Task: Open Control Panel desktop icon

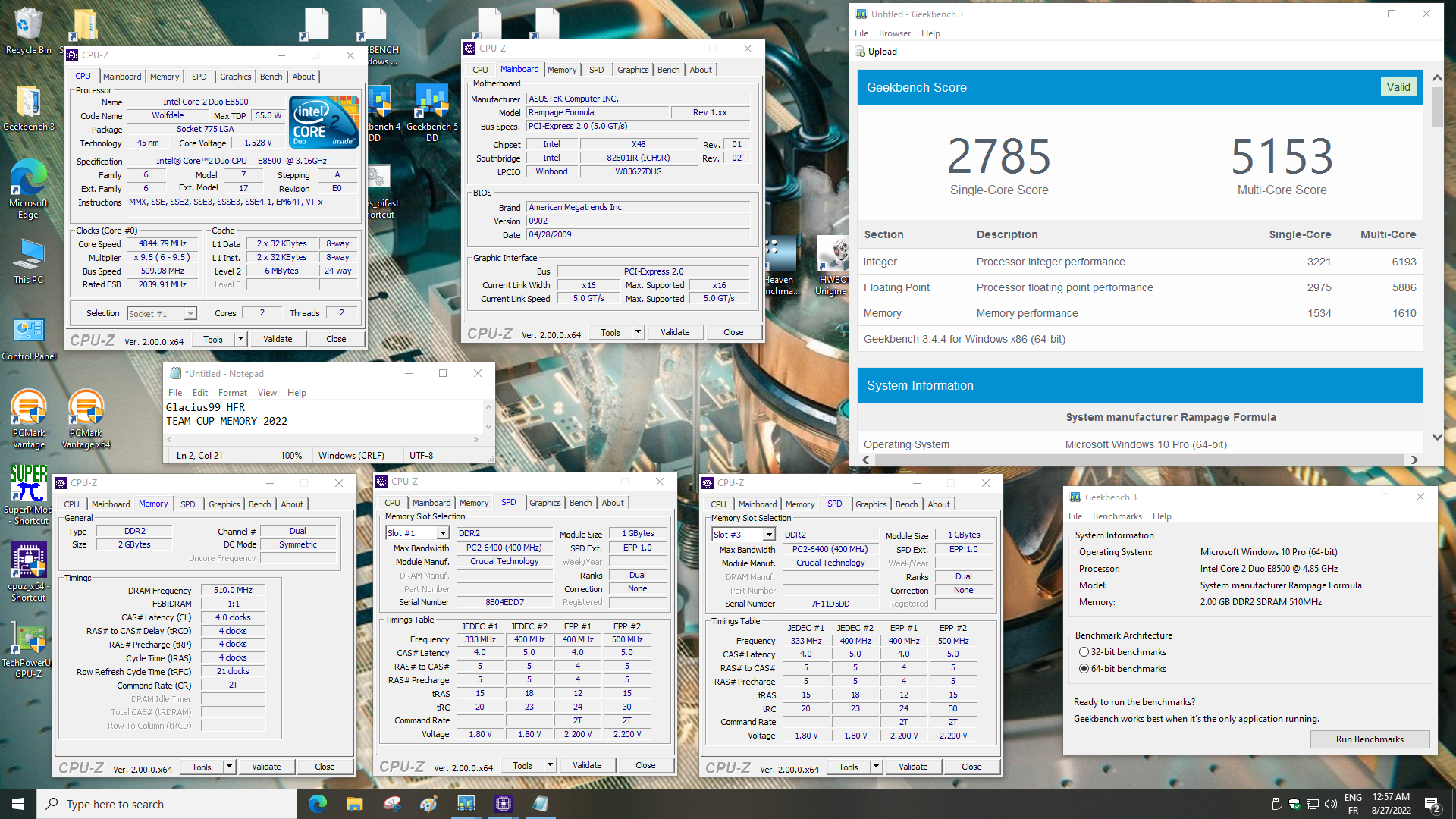Action: (x=29, y=339)
